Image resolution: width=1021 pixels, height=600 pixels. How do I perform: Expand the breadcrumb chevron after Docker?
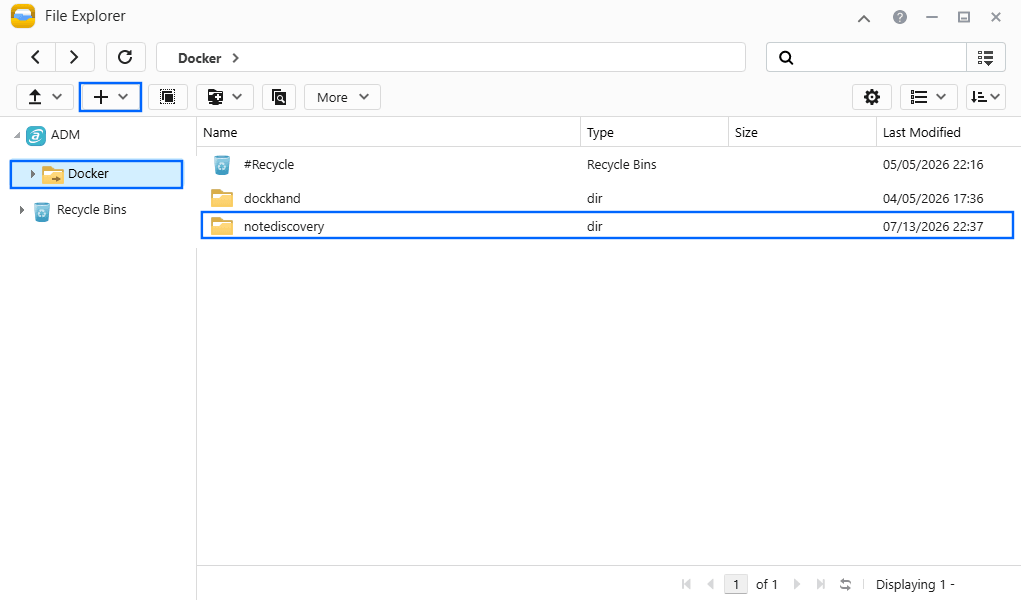pyautogui.click(x=236, y=58)
